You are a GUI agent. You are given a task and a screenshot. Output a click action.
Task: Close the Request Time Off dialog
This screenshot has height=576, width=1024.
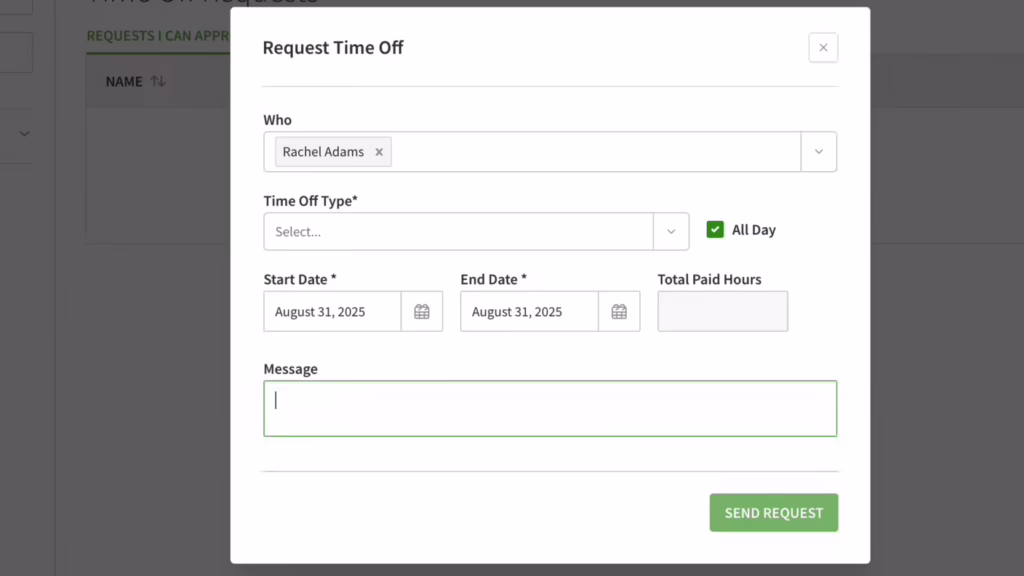click(x=823, y=48)
